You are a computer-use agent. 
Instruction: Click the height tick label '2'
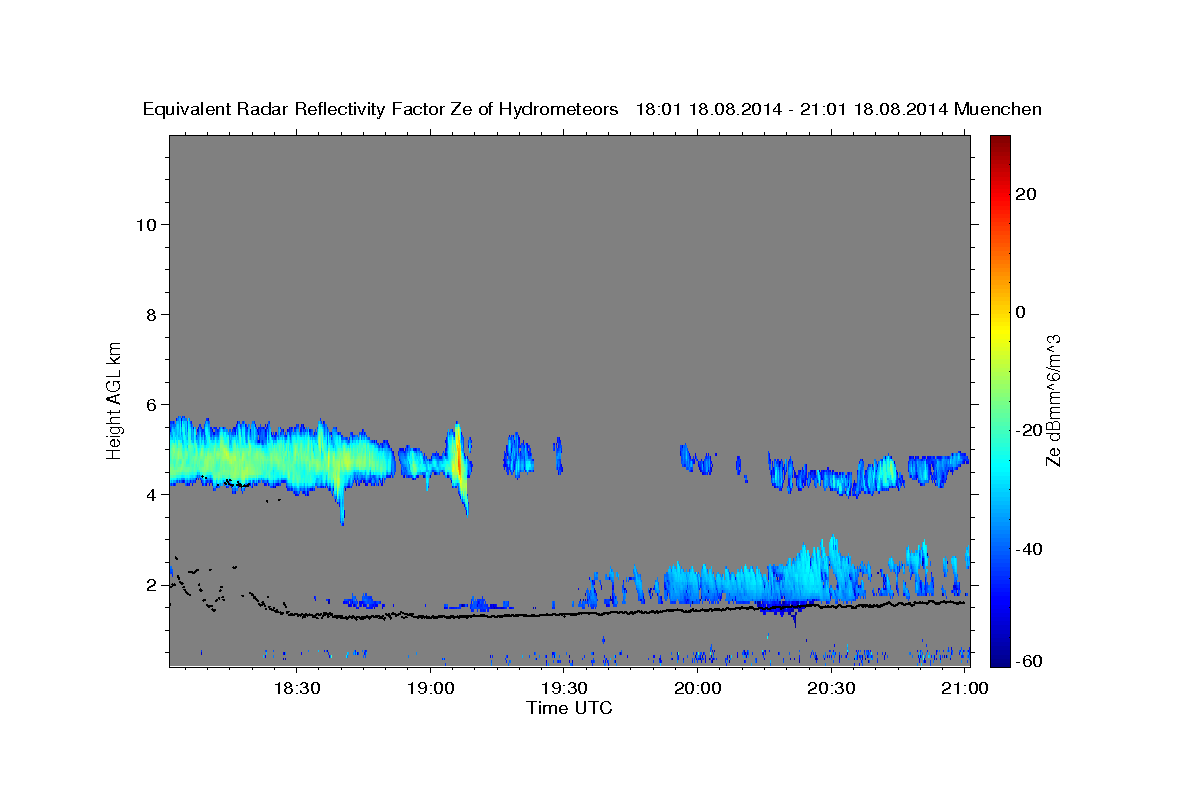pos(151,585)
